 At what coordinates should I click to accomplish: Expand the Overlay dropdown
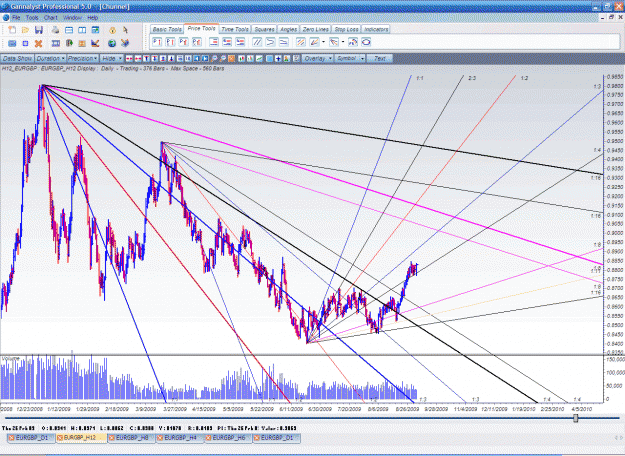coord(317,59)
